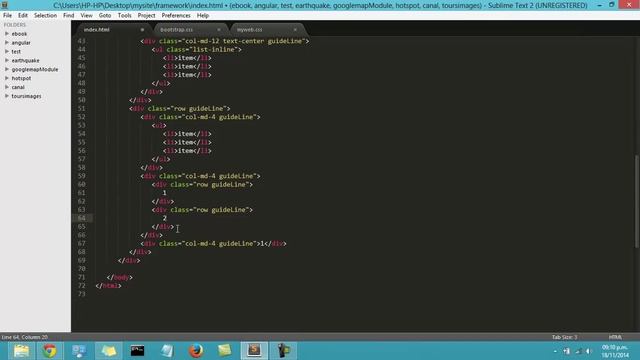The image size is (640, 360).
Task: Launch Google Chrome from the taskbar
Action: [x=50, y=351]
